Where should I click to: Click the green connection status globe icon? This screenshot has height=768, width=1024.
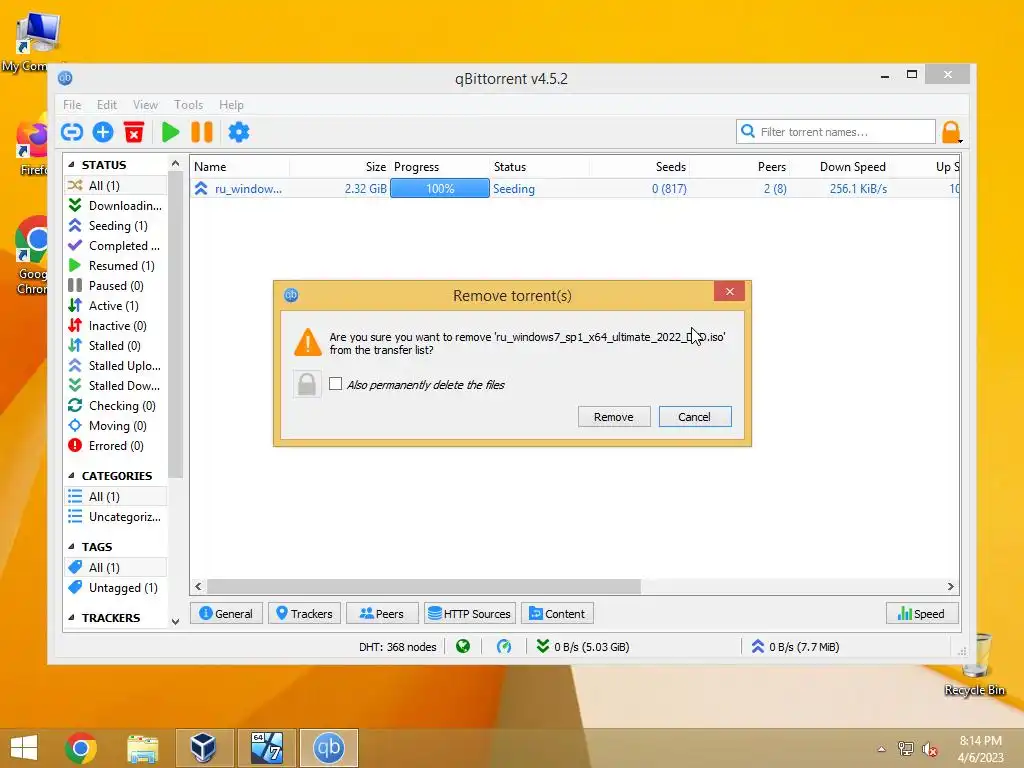tap(463, 647)
